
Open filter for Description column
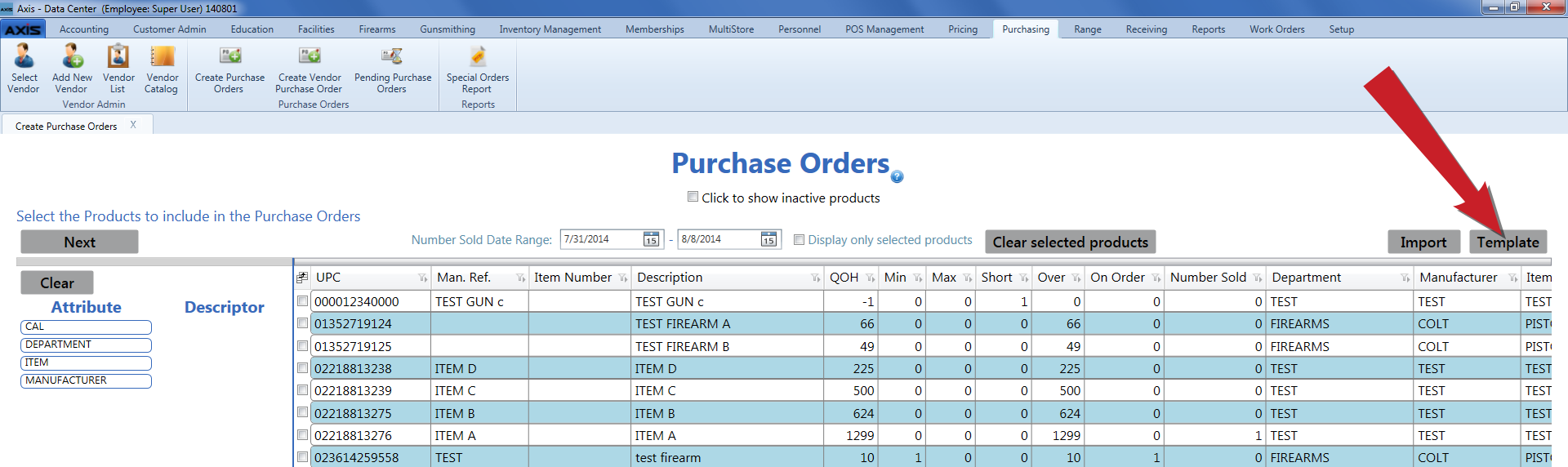click(x=815, y=278)
